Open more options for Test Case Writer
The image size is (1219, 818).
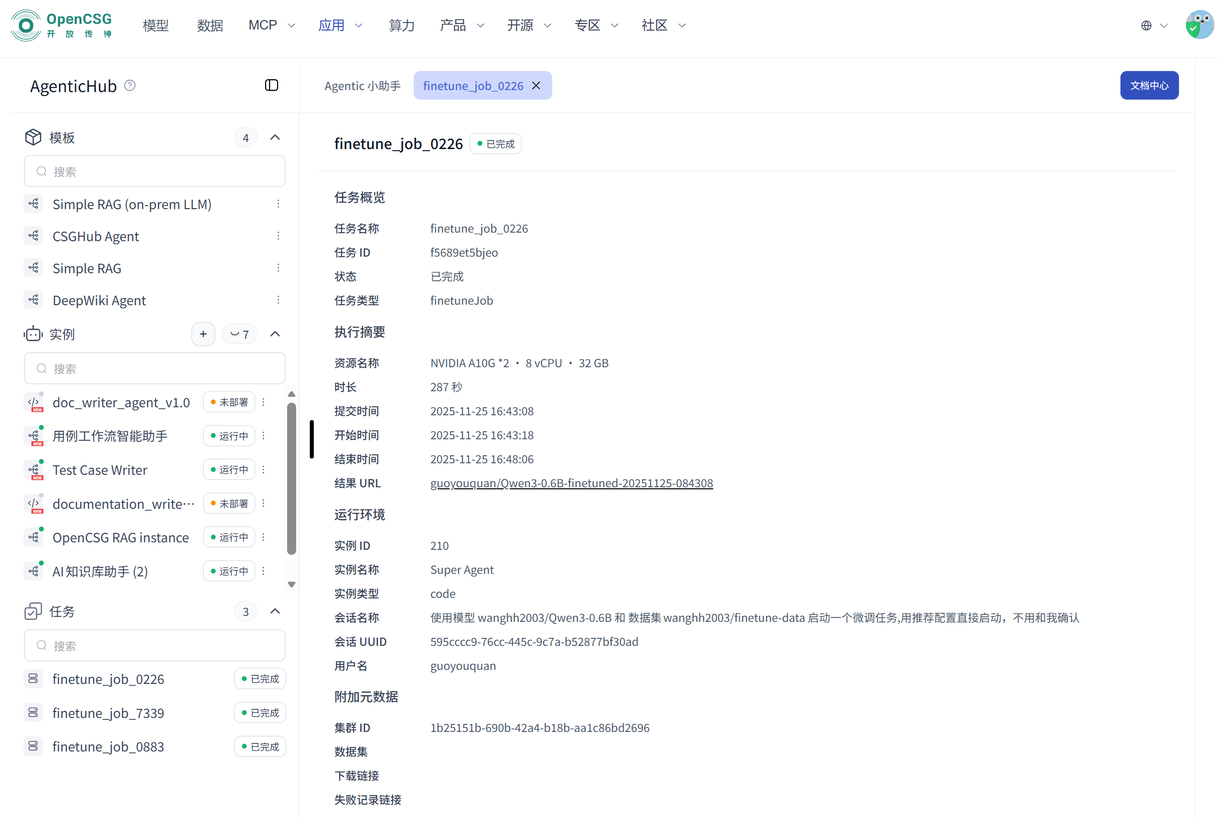click(x=264, y=470)
